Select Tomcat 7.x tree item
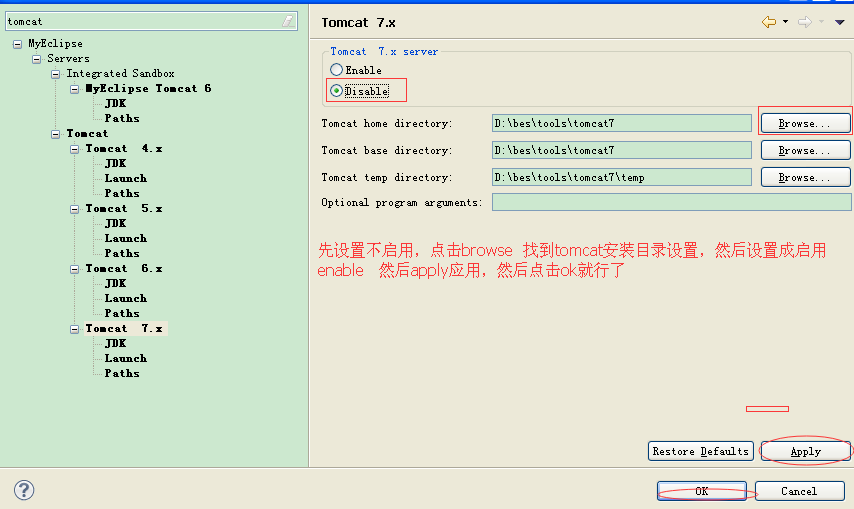The width and height of the screenshot is (854, 509). point(125,328)
